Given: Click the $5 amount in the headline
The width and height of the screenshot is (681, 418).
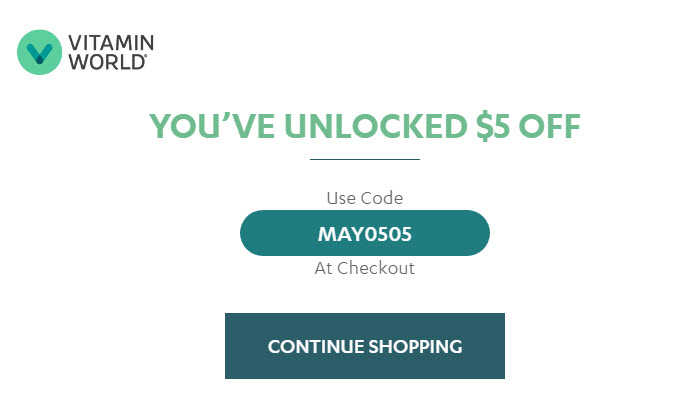Looking at the screenshot, I should click(493, 126).
